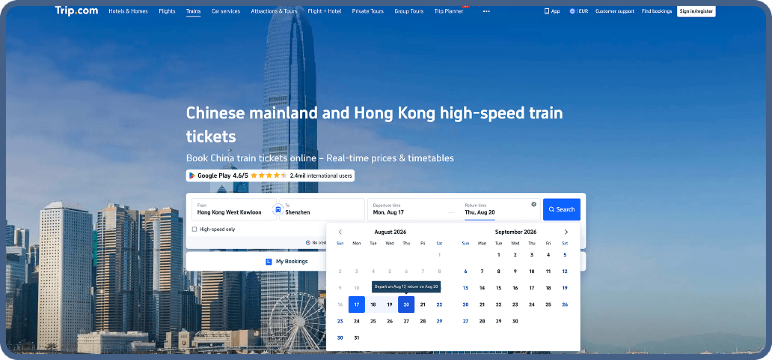
Task: Select September 19 in the calendar
Action: (x=565, y=288)
